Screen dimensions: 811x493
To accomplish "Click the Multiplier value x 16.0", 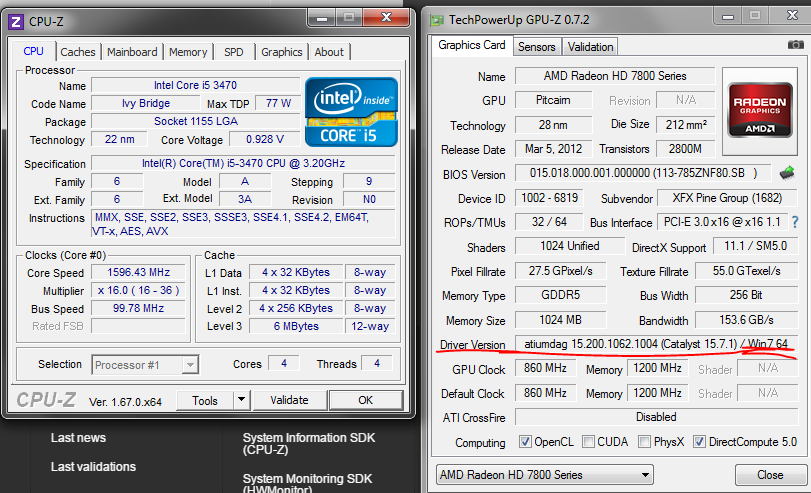I will tap(138, 290).
